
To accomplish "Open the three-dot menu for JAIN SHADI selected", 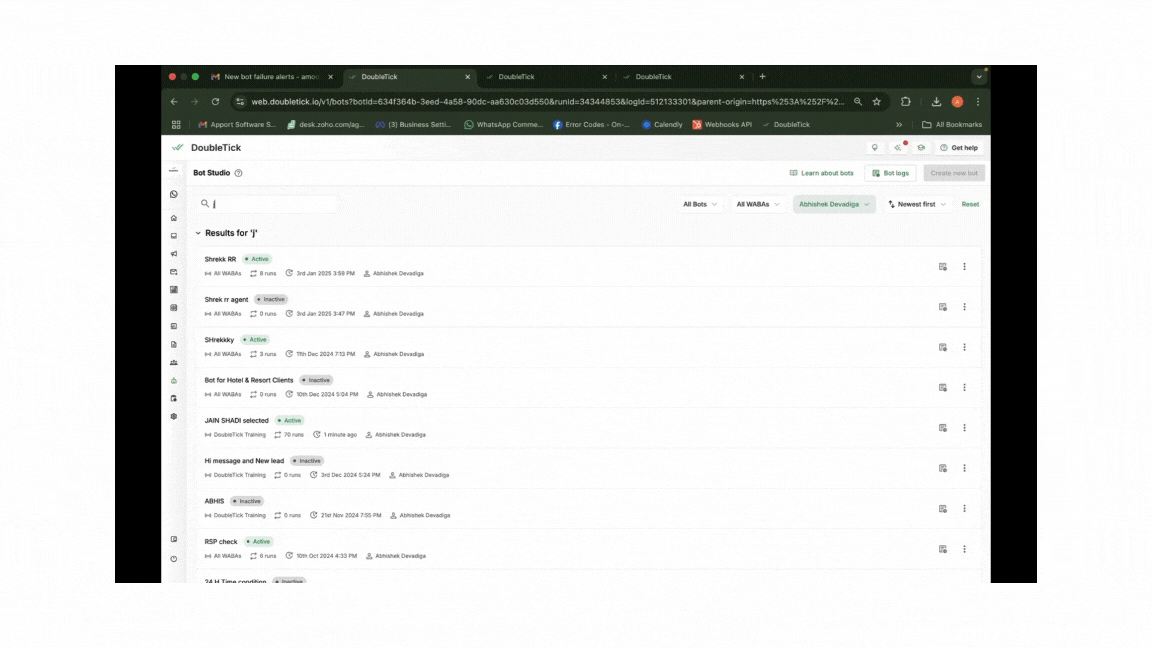I will (x=964, y=428).
